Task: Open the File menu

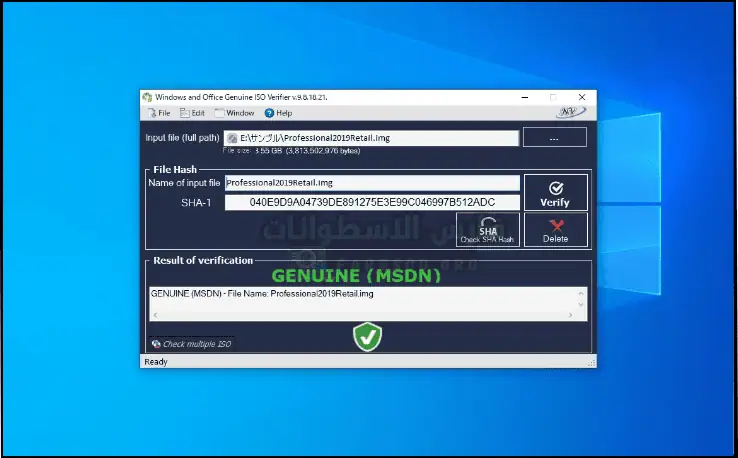Action: (x=158, y=113)
